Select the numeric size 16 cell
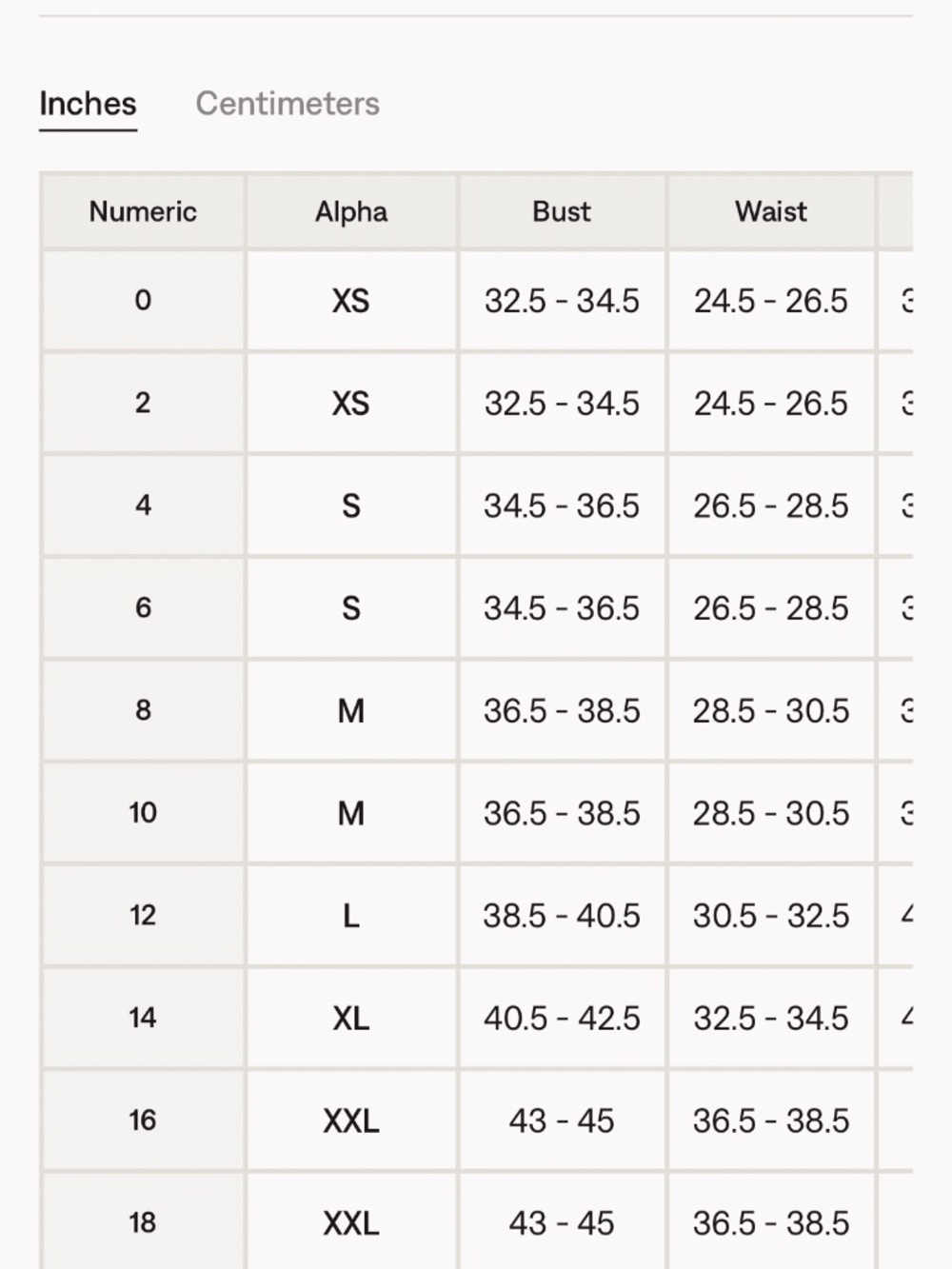 (x=143, y=1120)
